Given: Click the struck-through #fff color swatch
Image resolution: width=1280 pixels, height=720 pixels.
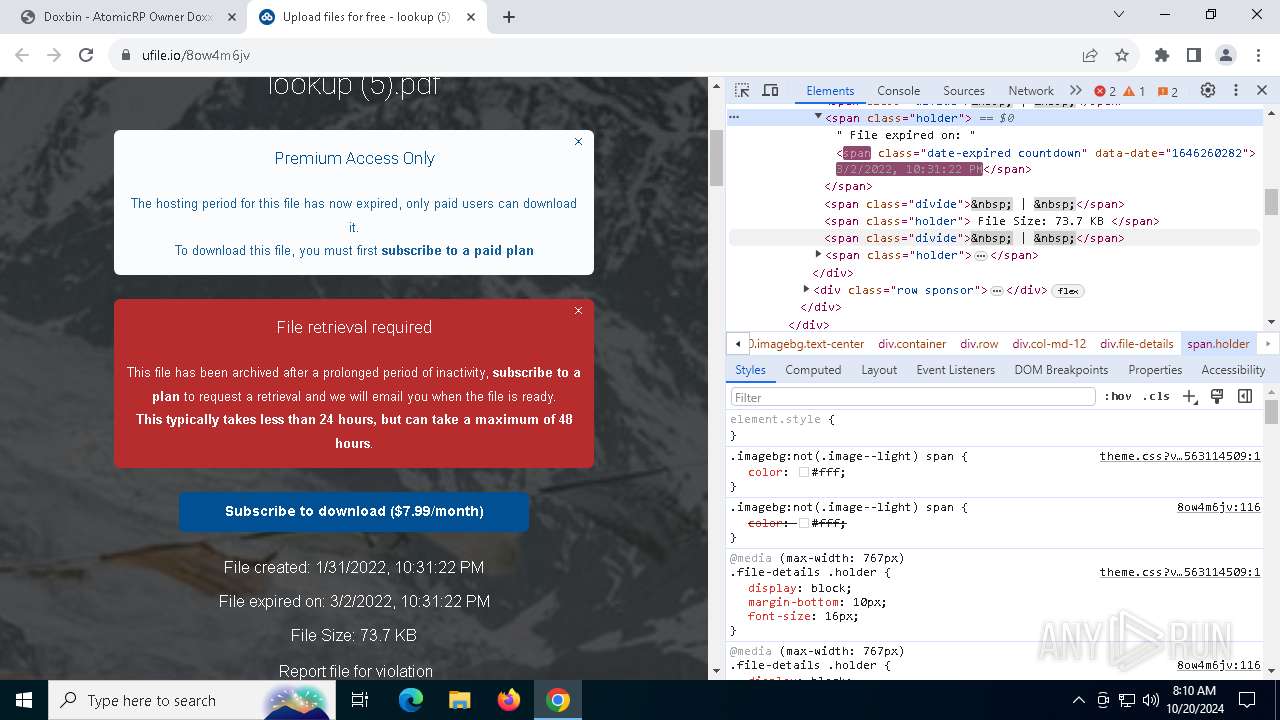Looking at the screenshot, I should click(803, 523).
